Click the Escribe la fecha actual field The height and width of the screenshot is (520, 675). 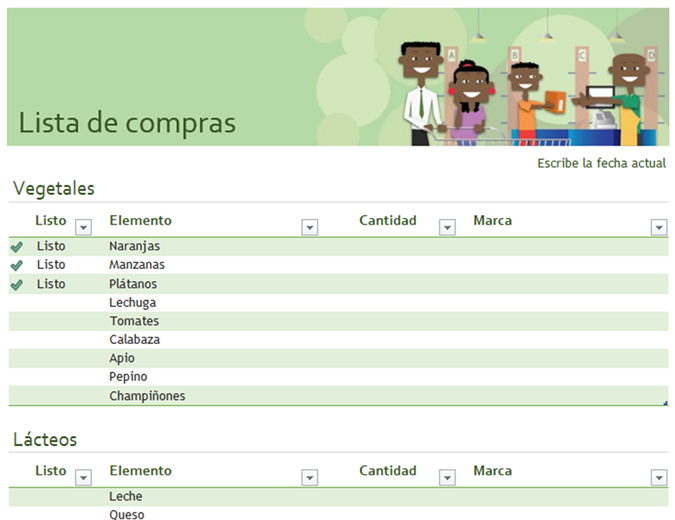point(601,163)
